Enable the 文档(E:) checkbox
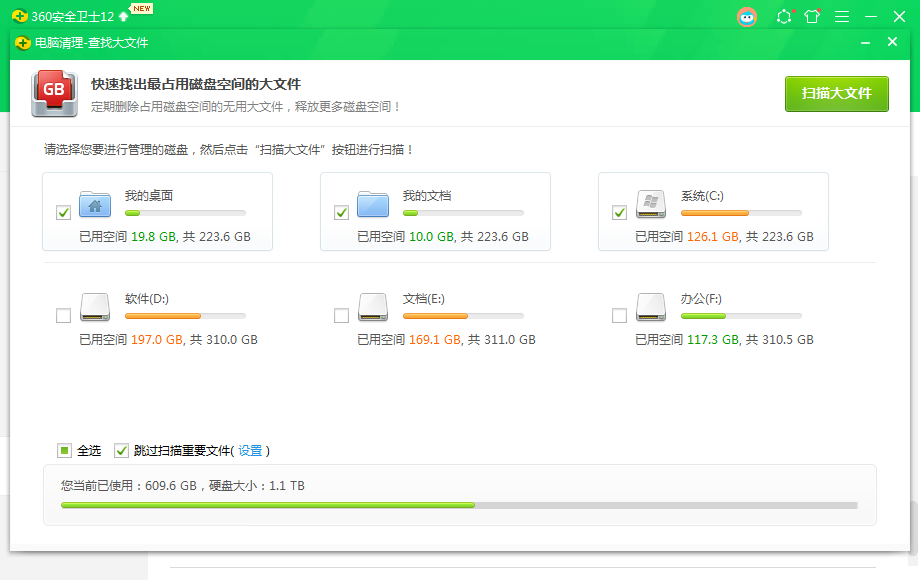Image resolution: width=920 pixels, height=580 pixels. tap(341, 316)
